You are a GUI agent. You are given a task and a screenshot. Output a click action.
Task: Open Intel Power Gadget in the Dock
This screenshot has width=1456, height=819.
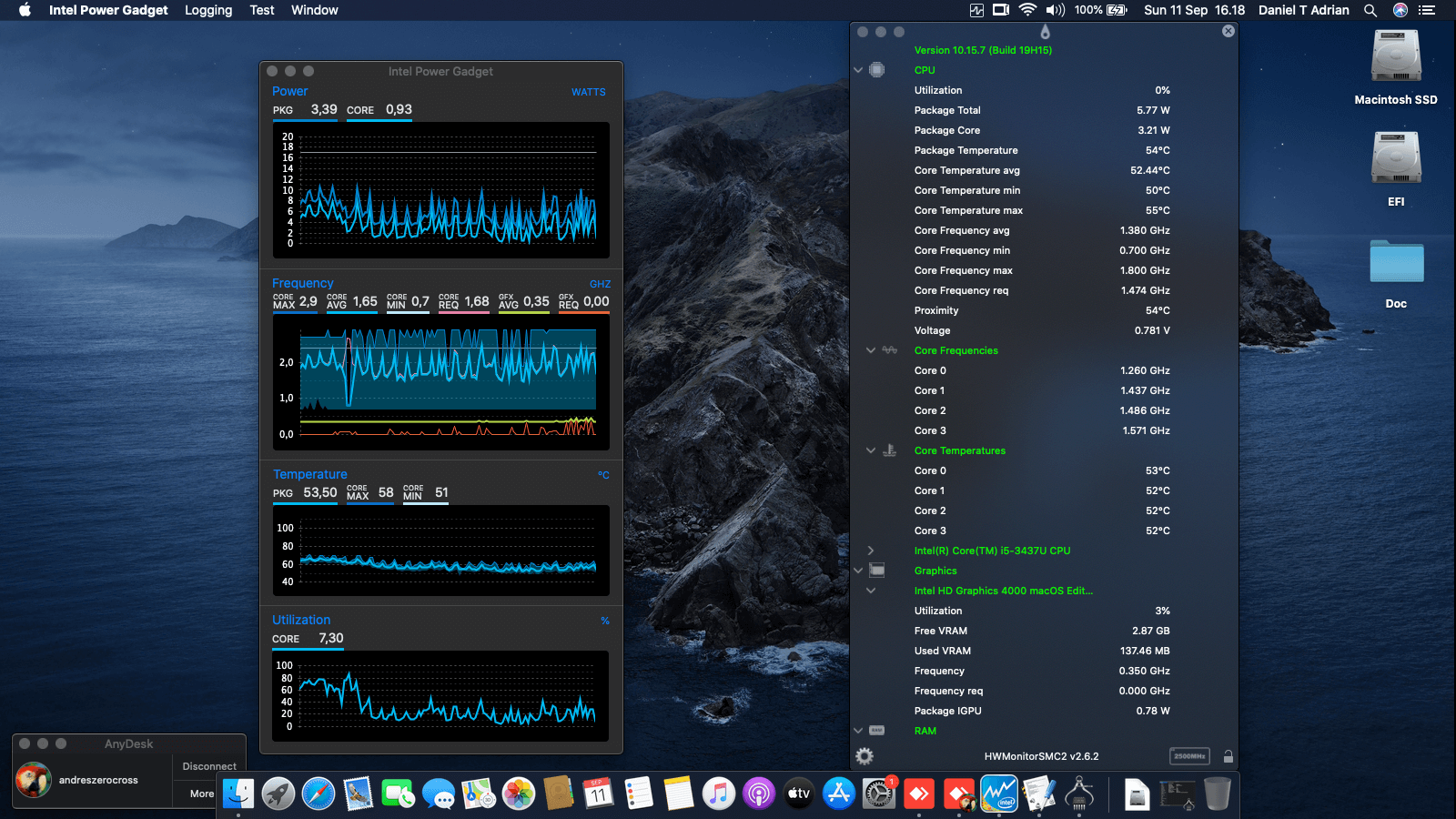(999, 794)
